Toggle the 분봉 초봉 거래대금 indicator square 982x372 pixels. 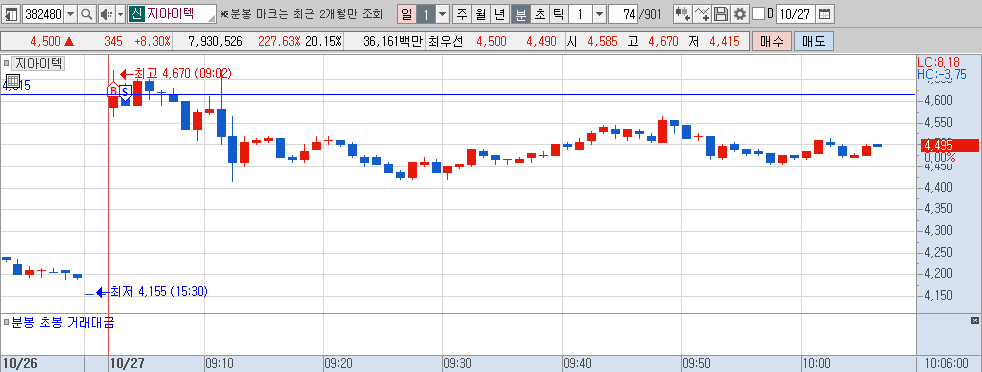(x=6, y=323)
